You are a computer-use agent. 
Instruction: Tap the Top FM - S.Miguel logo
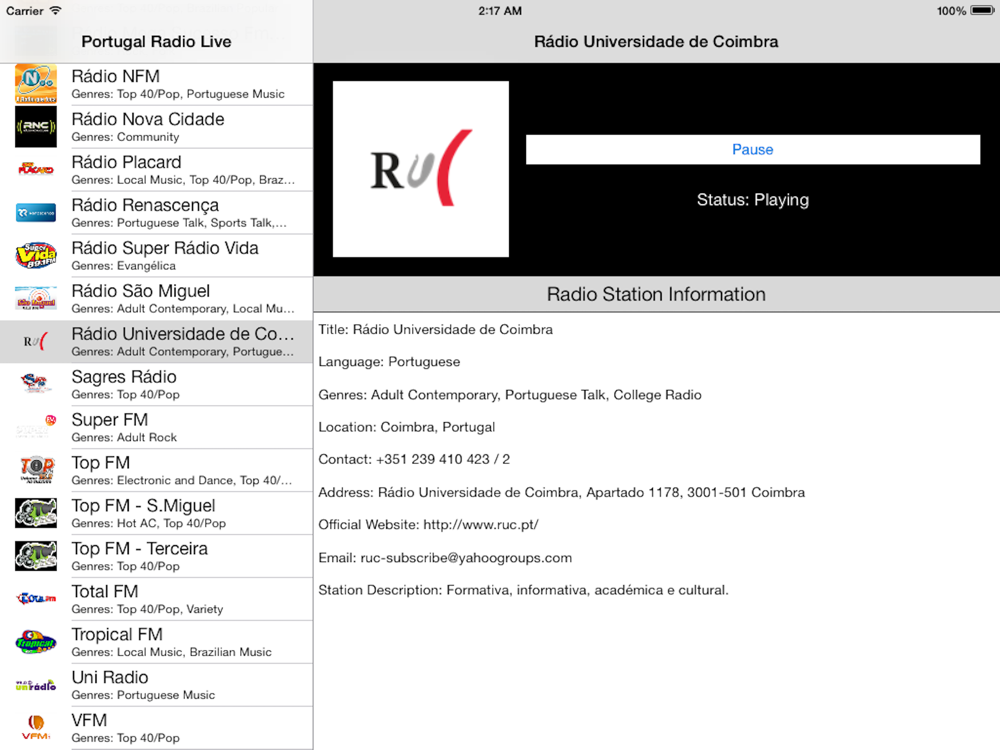[x=36, y=513]
